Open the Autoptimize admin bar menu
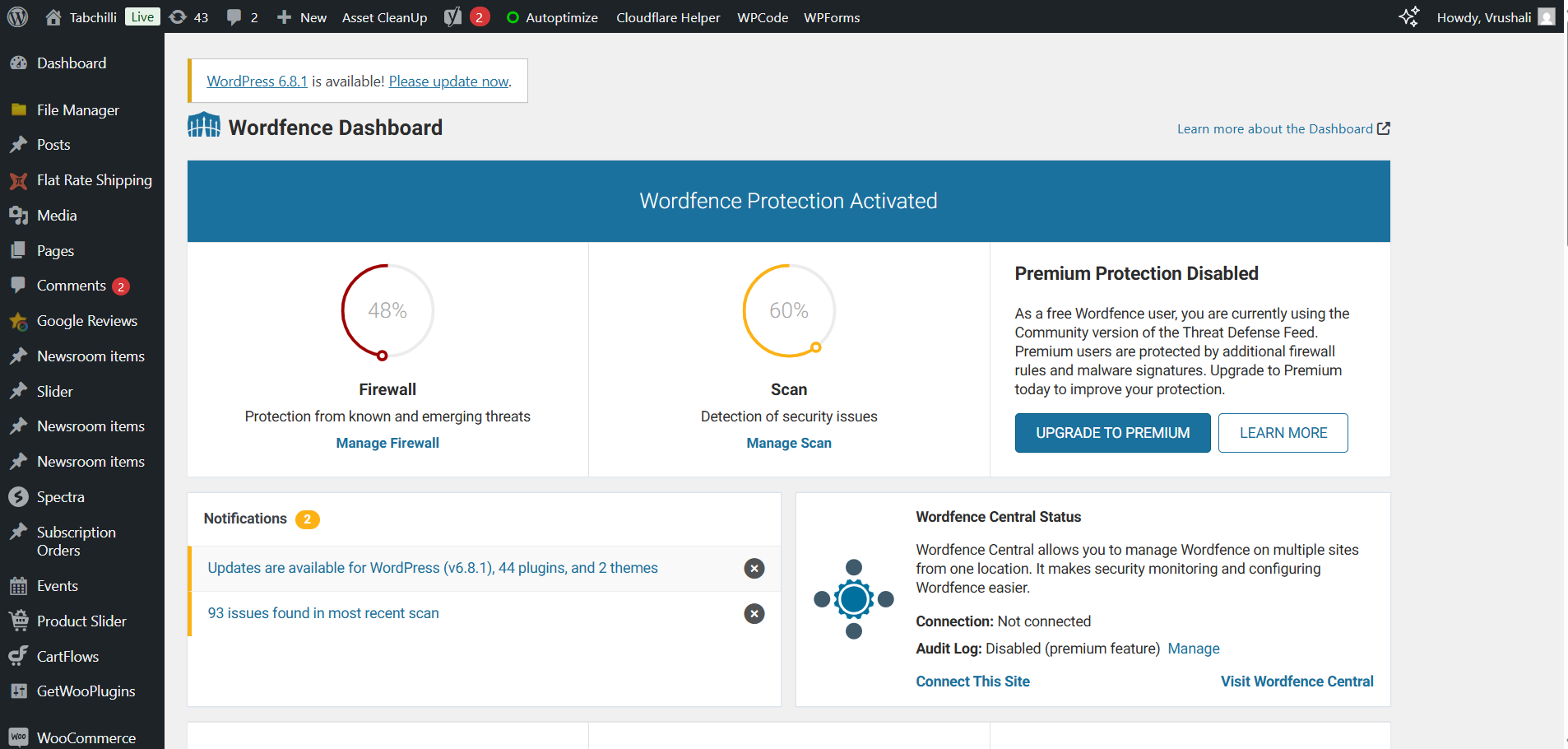 click(x=552, y=17)
